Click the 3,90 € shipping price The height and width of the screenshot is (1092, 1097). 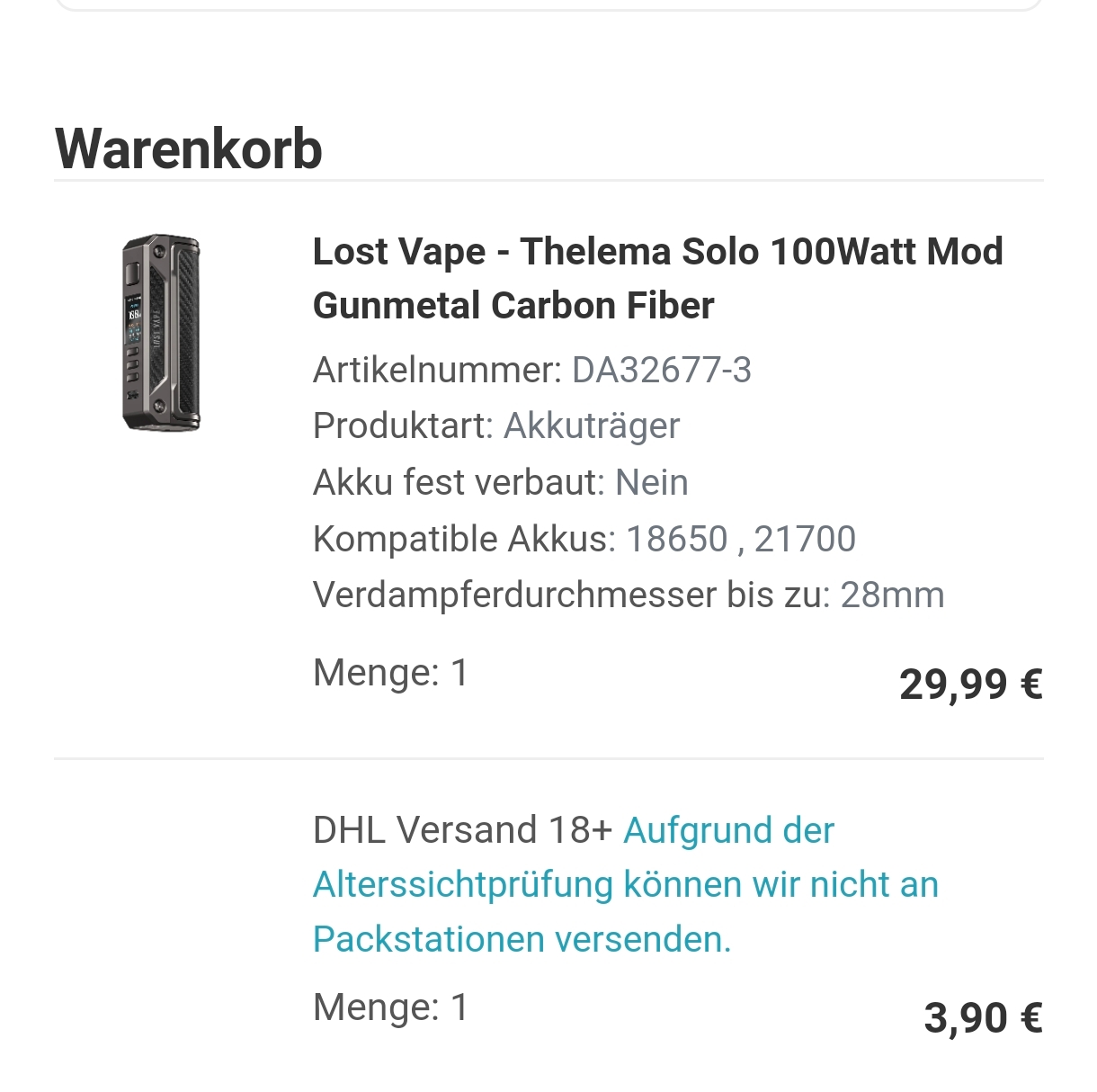pos(983,1018)
